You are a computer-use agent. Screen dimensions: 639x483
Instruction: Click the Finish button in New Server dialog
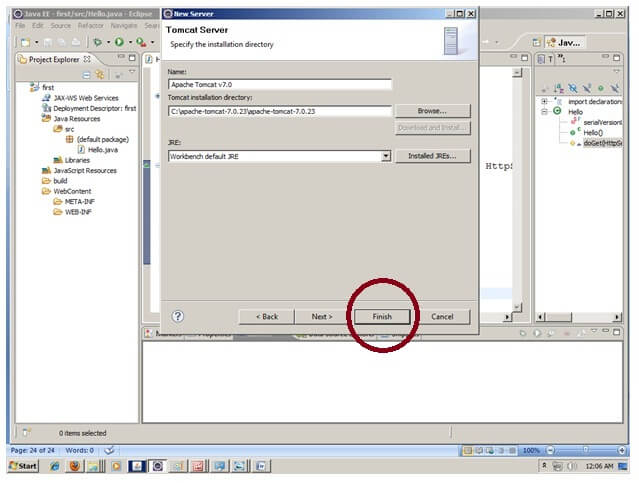pos(382,317)
